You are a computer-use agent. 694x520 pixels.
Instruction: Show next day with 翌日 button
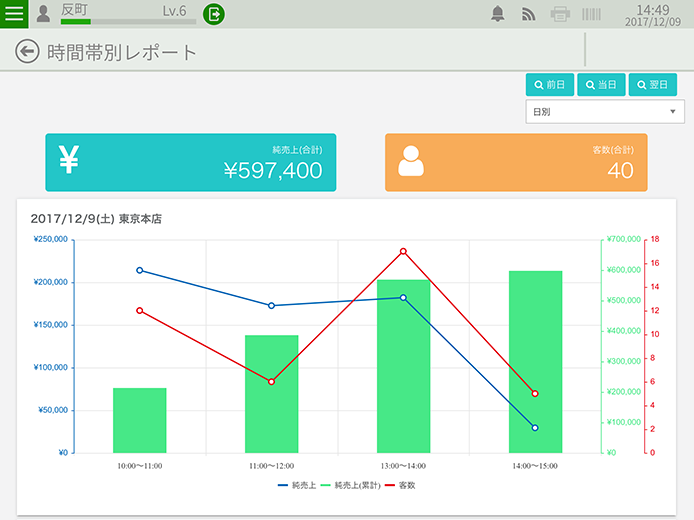(x=652, y=85)
